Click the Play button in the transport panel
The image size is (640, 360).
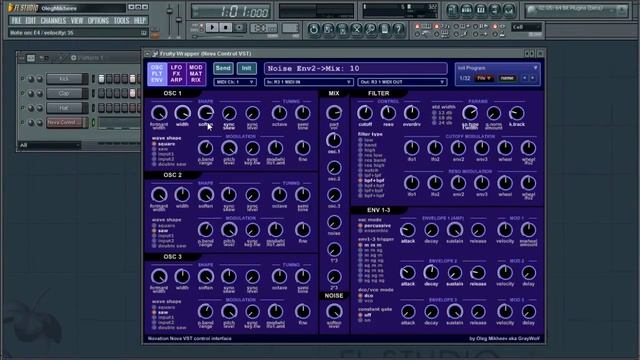click(x=212, y=28)
